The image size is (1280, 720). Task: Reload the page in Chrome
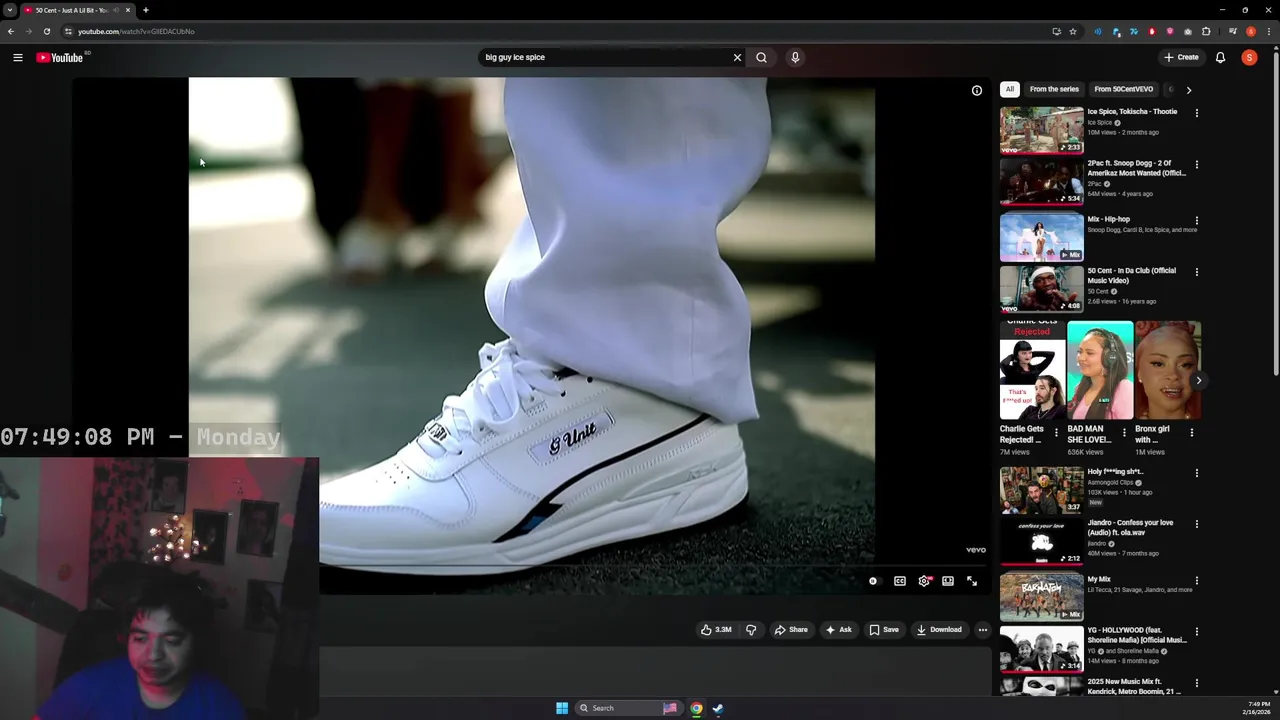tap(46, 31)
